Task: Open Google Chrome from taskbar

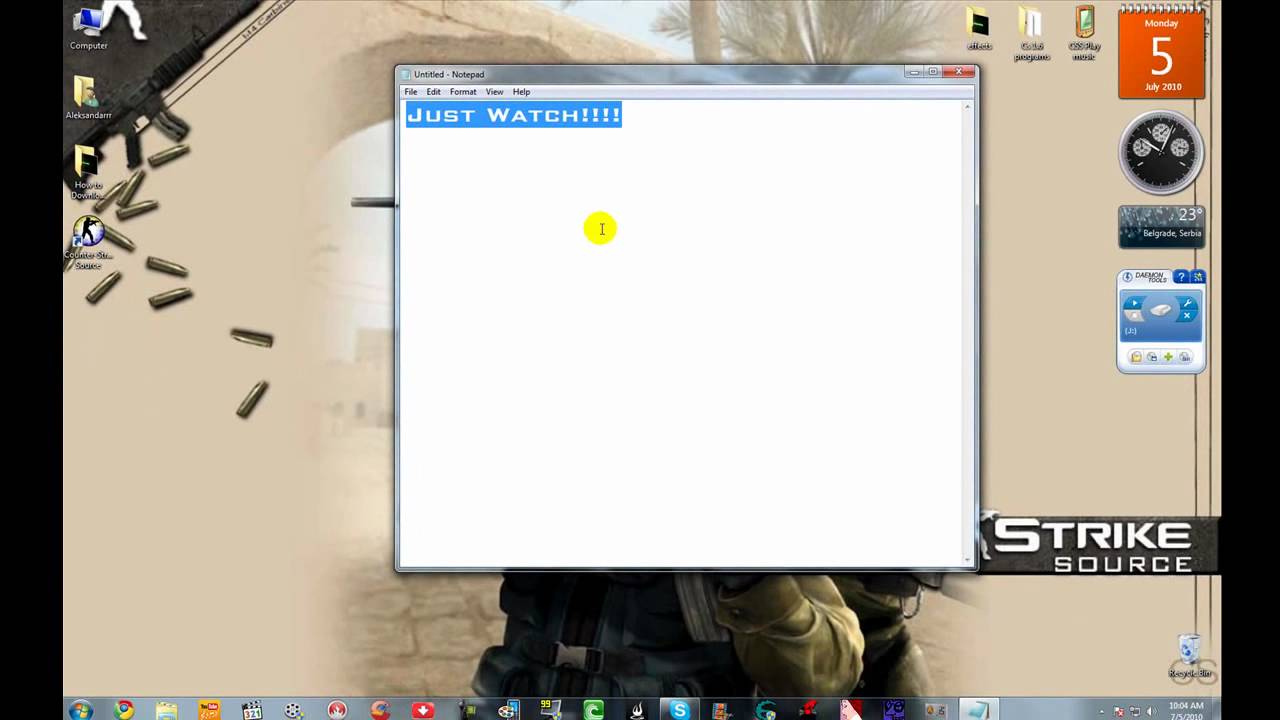Action: 124,710
